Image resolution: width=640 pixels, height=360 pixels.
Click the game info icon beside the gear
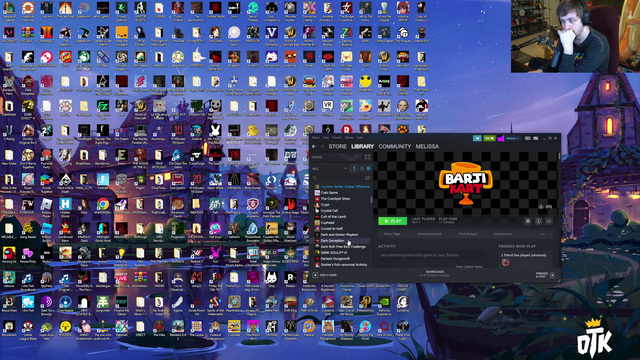538,221
